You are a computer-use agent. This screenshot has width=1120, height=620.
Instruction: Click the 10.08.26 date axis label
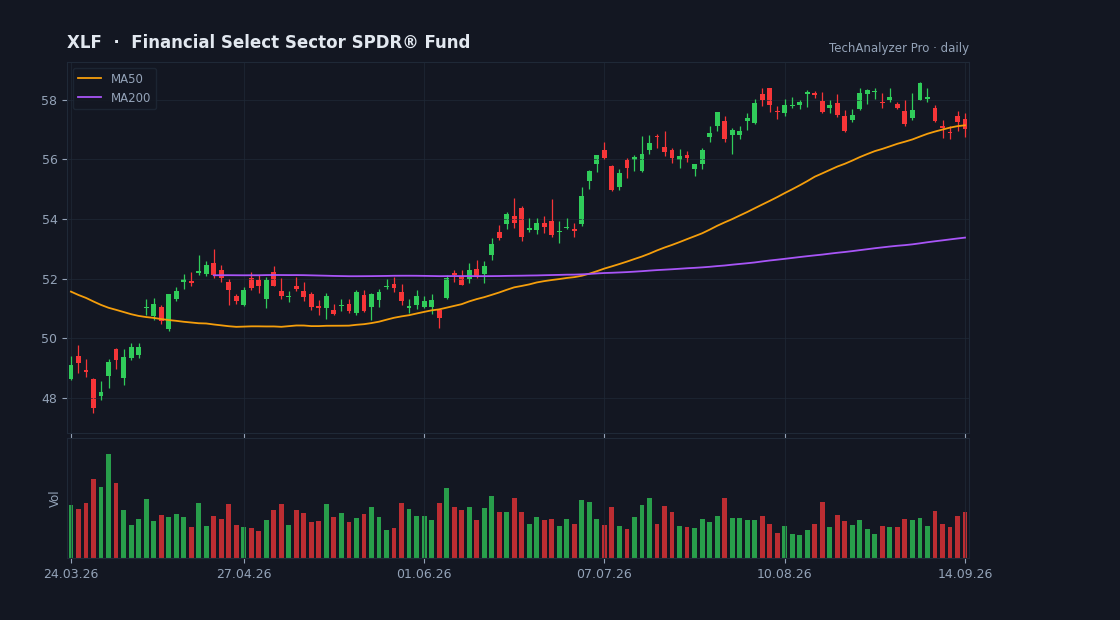point(784,574)
